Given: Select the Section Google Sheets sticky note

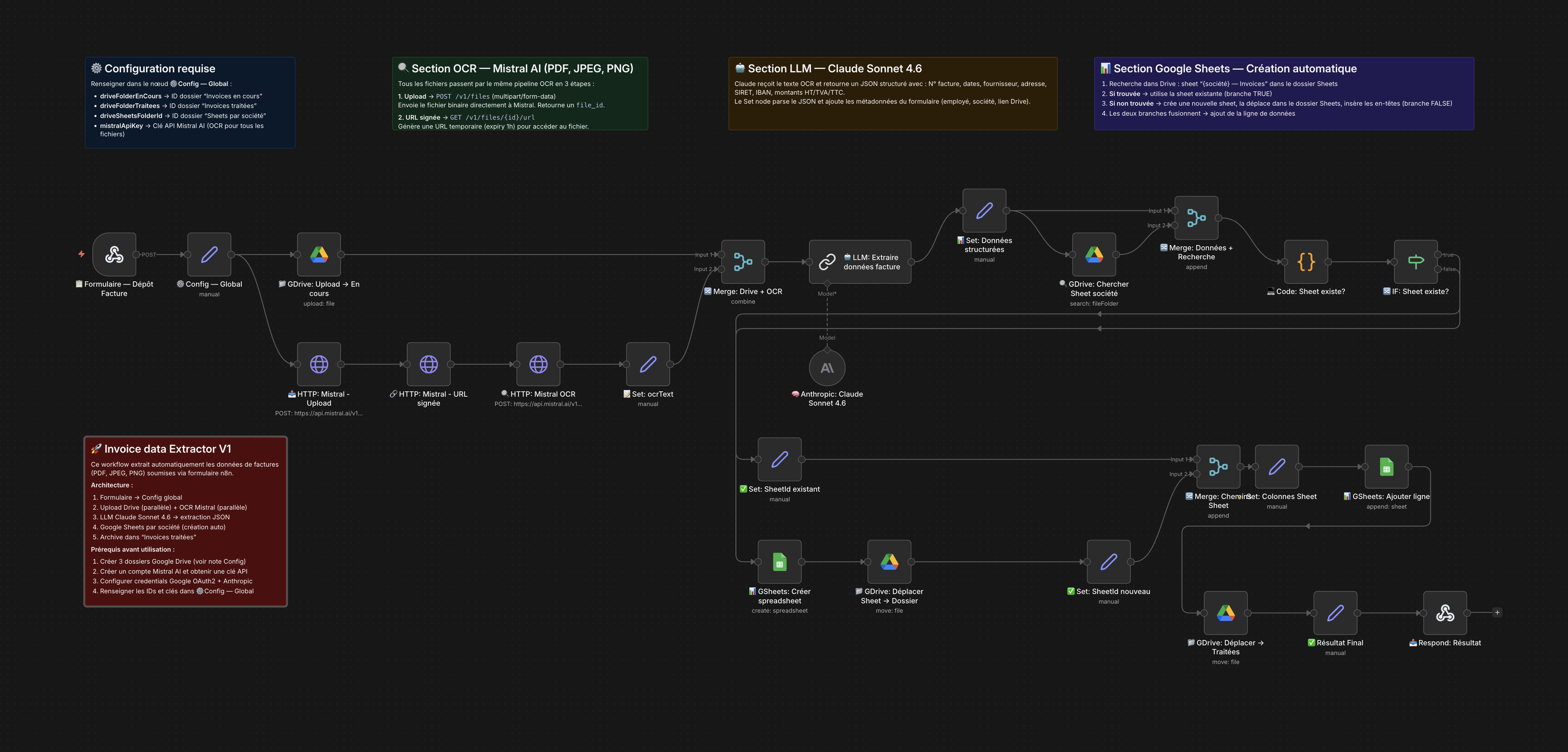Looking at the screenshot, I should [x=1284, y=93].
